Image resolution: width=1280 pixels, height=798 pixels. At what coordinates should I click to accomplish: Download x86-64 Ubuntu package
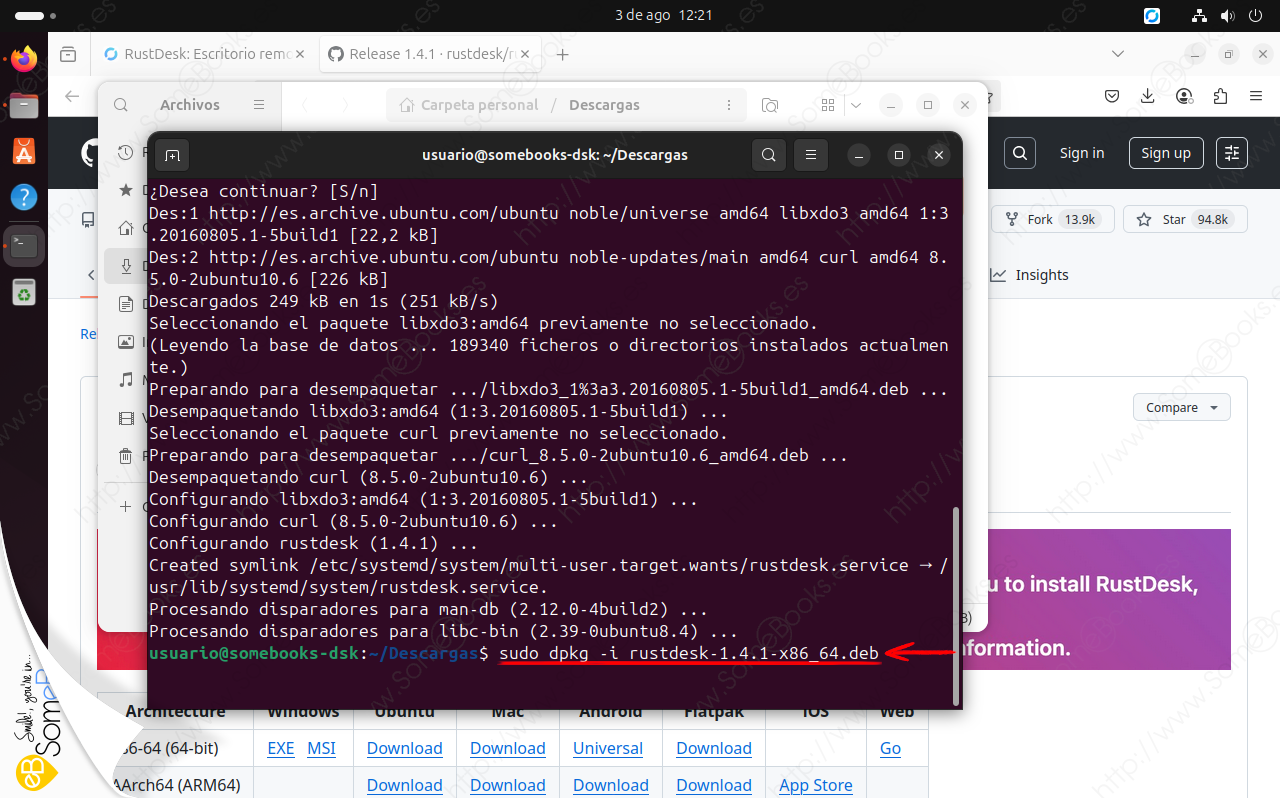(404, 748)
